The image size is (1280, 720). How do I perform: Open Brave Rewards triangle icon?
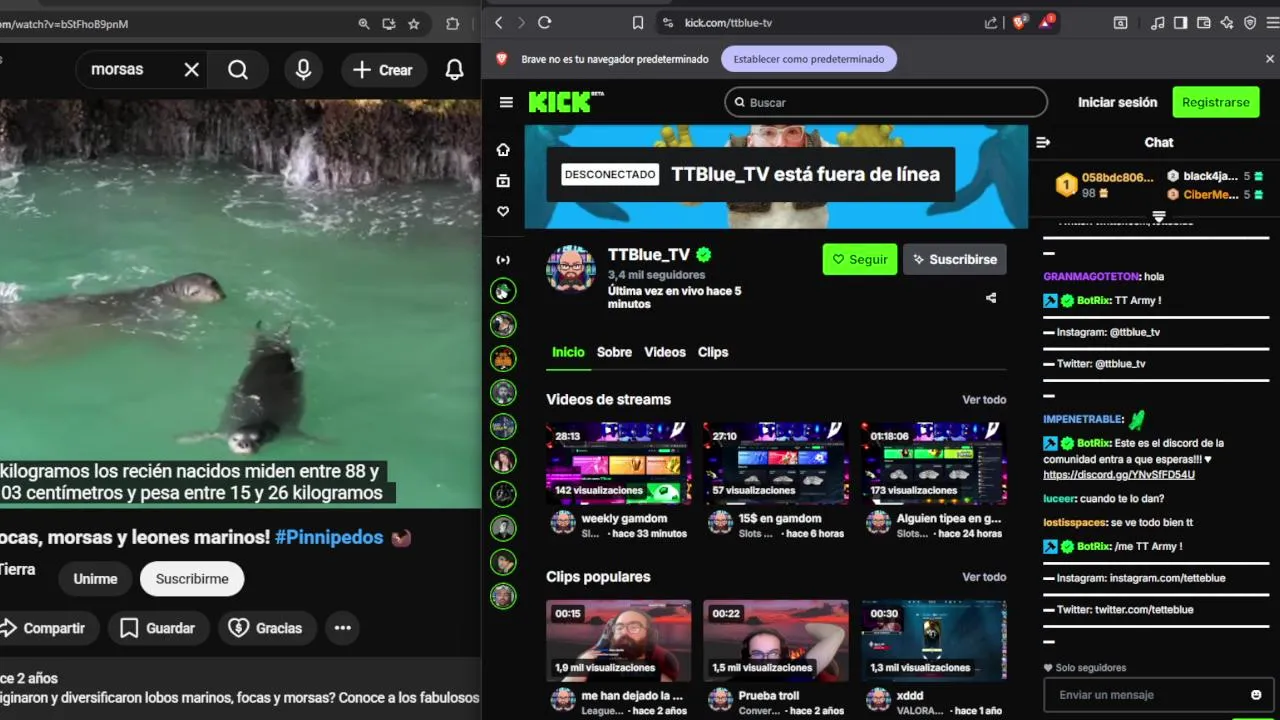[x=1047, y=22]
